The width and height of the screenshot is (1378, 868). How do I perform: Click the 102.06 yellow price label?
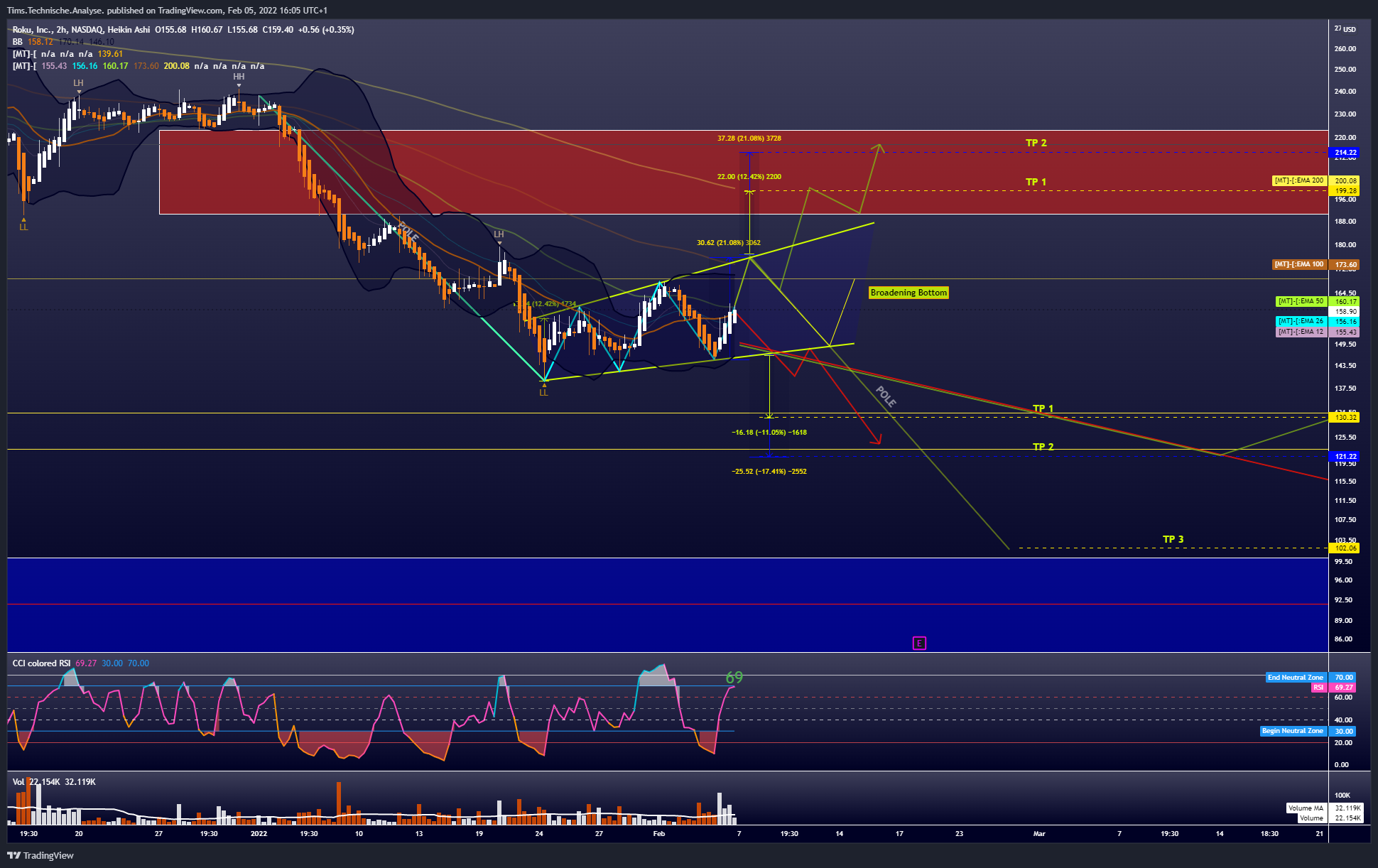point(1345,548)
